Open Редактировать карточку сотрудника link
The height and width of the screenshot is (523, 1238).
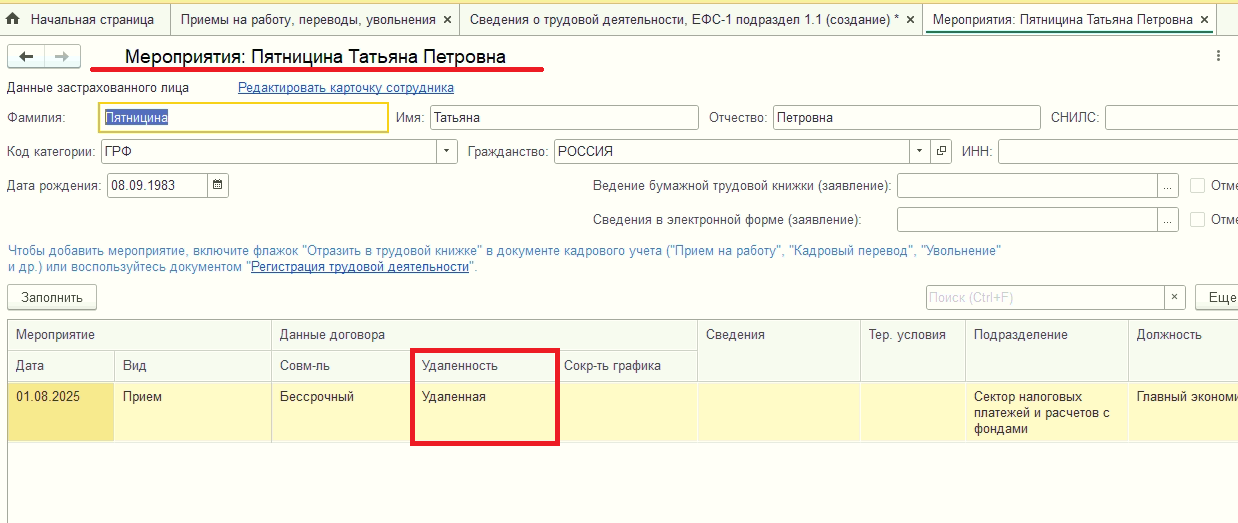pyautogui.click(x=346, y=88)
